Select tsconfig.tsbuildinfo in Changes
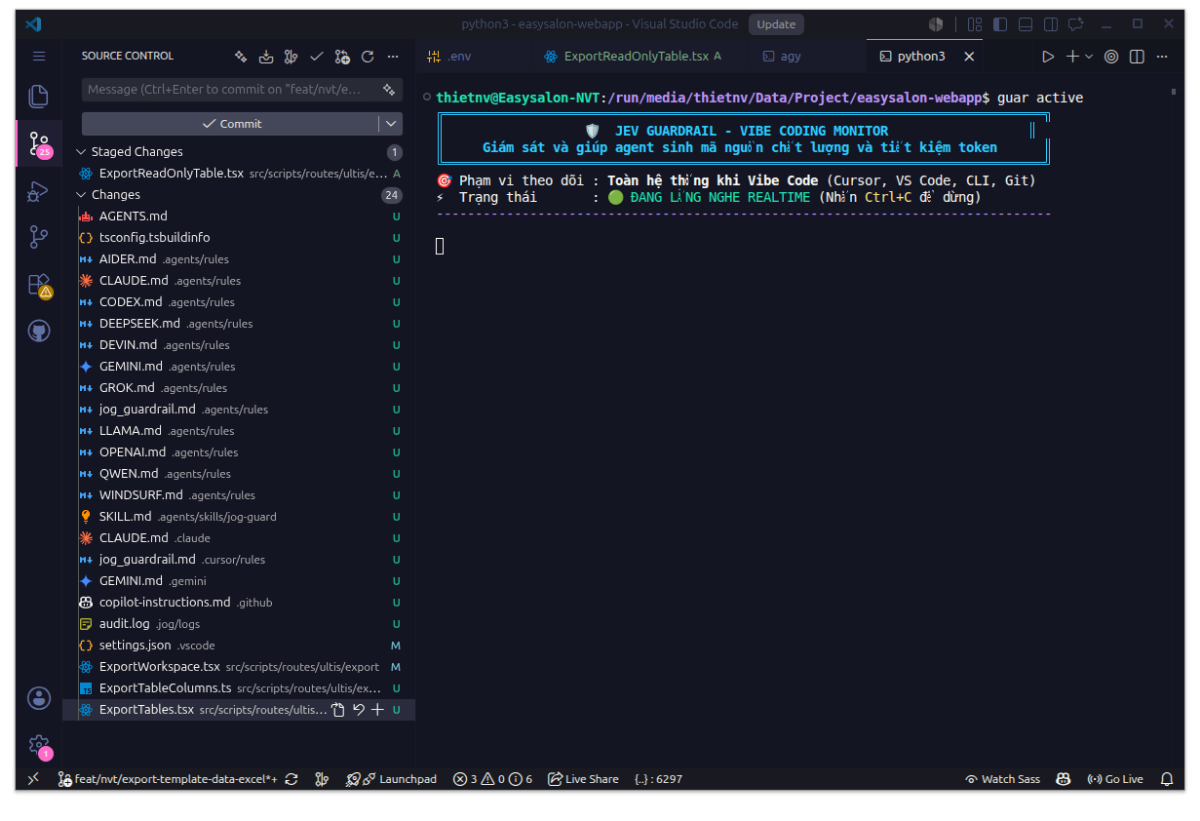Screen dimensions: 1200x821 (x=238, y=238)
